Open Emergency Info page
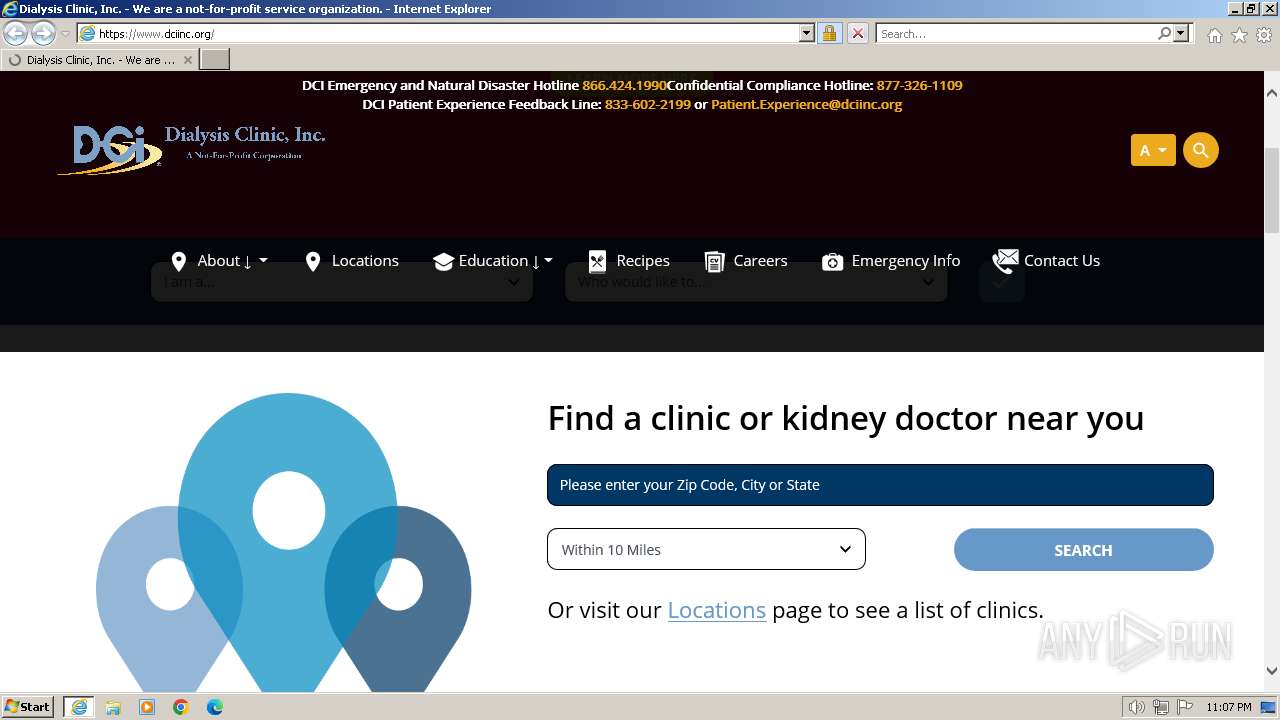 click(x=906, y=260)
